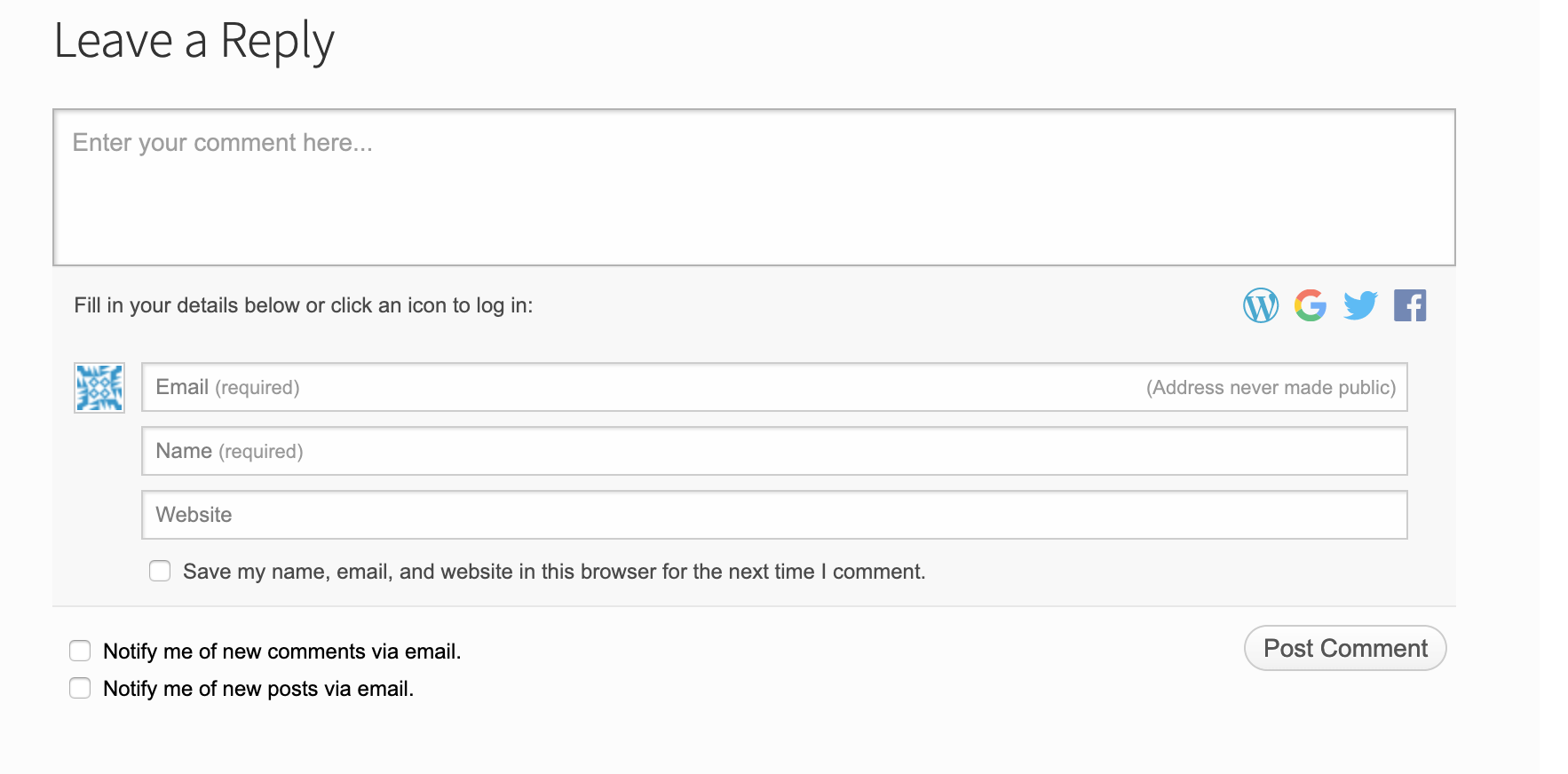Click the Leave a Reply heading

tap(195, 40)
